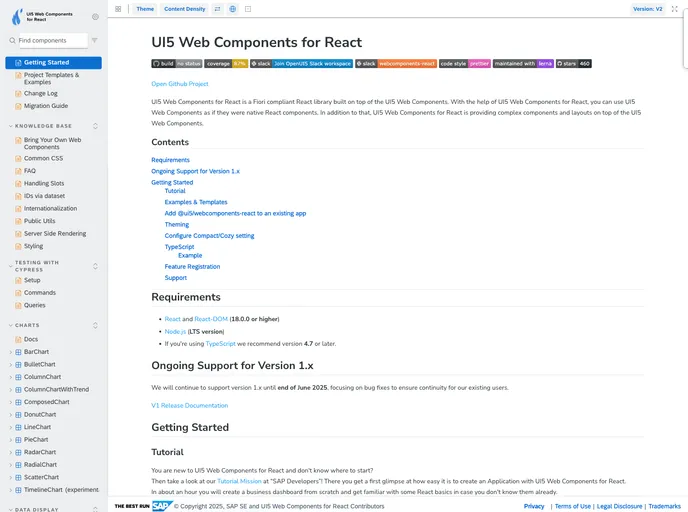
Task: Click the outline square toolbar icon
Action: pos(247,9)
